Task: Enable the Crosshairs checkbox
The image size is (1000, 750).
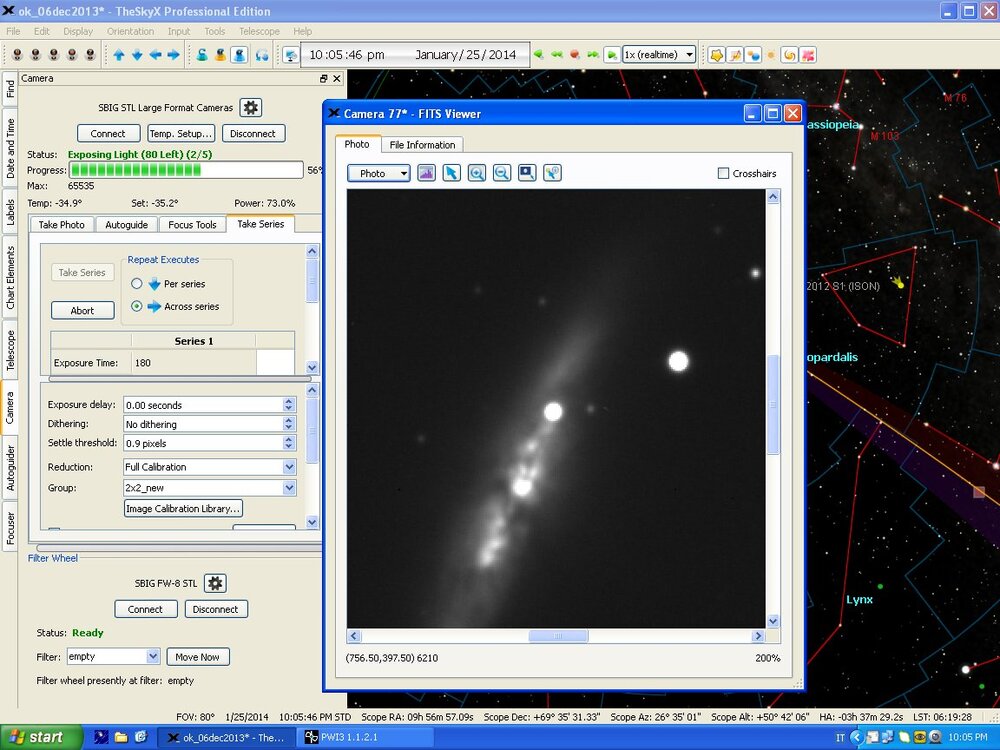Action: (724, 174)
